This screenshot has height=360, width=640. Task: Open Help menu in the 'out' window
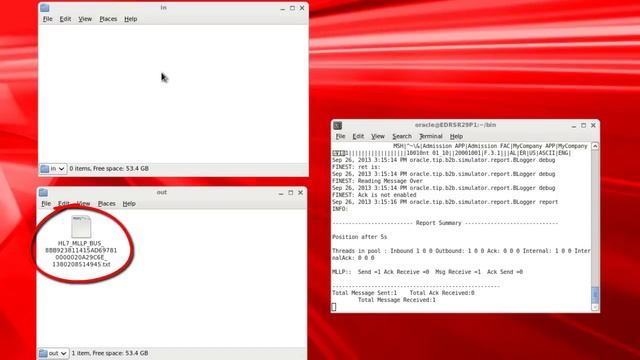[129, 204]
